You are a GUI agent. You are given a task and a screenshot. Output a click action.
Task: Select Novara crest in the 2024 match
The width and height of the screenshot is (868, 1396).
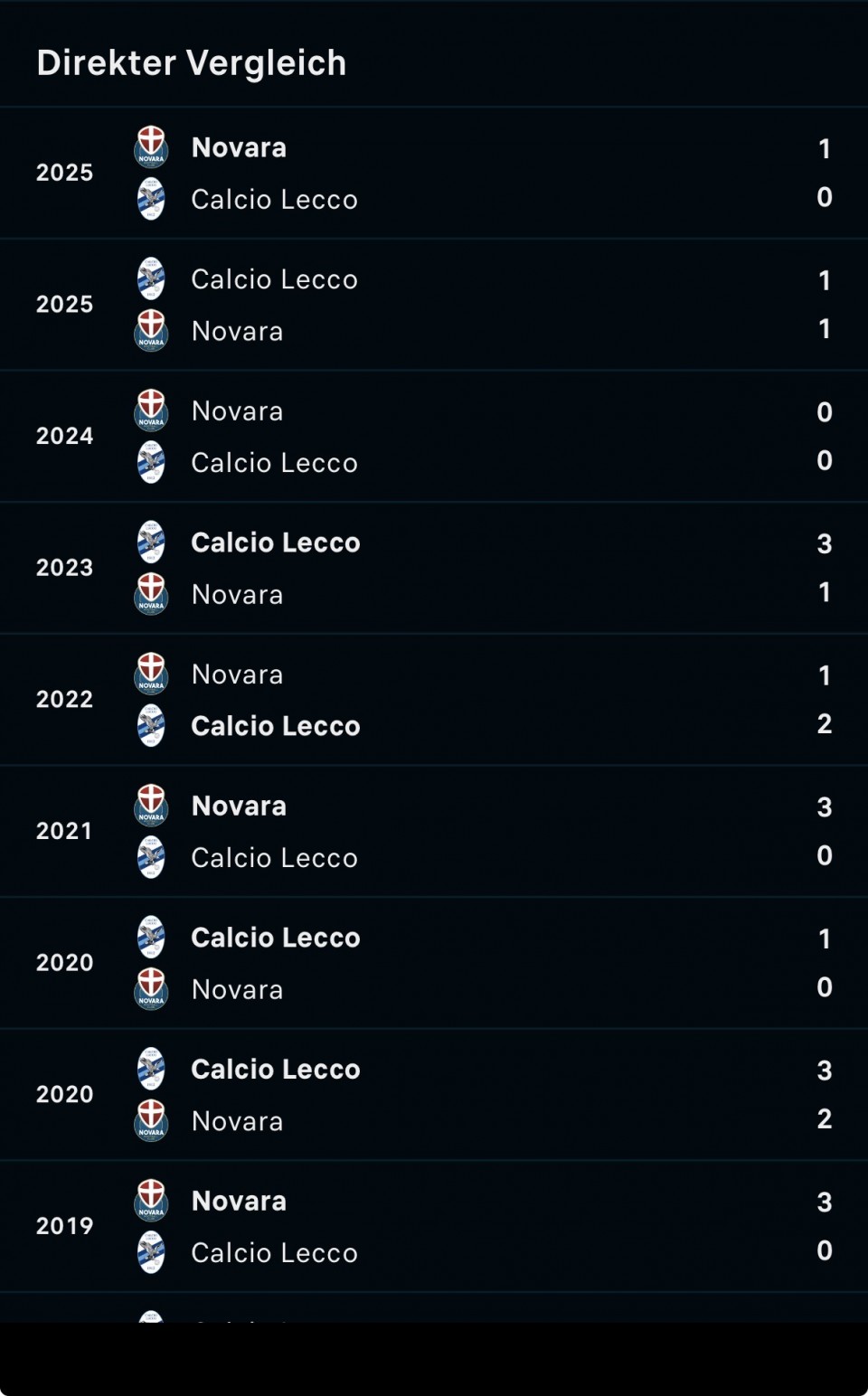click(x=151, y=410)
